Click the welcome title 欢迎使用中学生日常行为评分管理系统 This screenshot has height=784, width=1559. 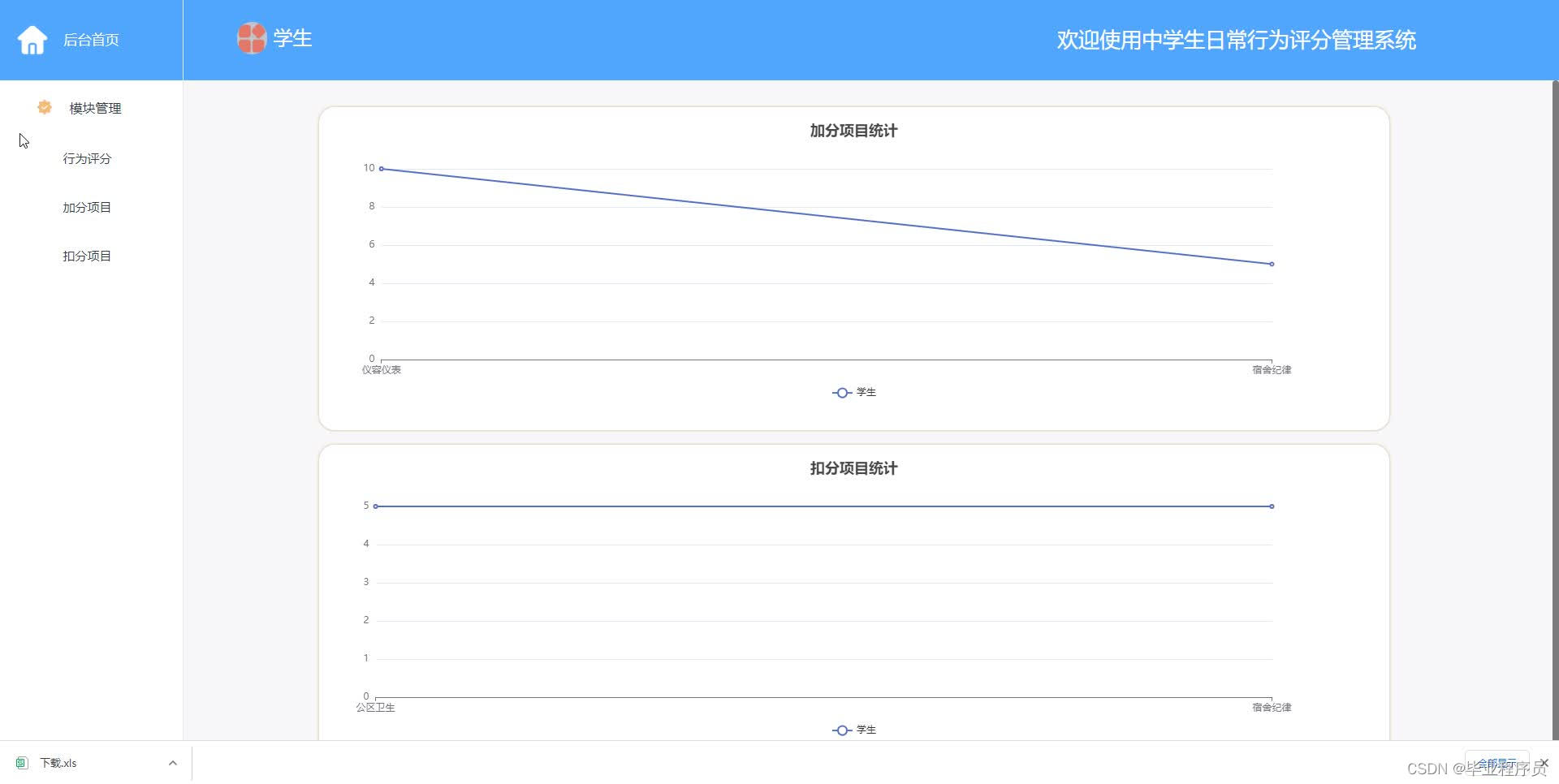coord(1236,40)
